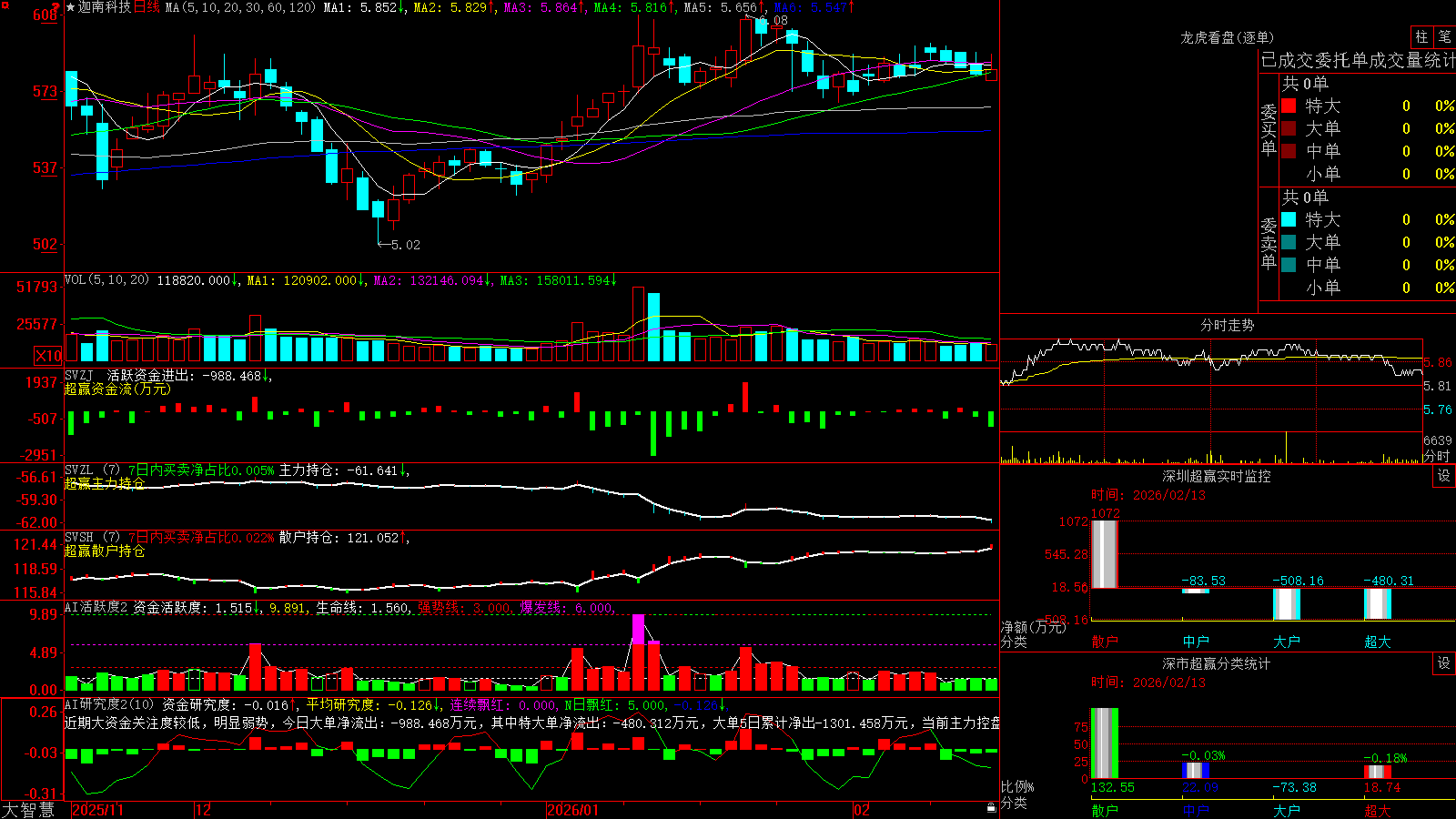Click the SVZL (7) indicator name
This screenshot has height=819, width=1456.
(92, 470)
